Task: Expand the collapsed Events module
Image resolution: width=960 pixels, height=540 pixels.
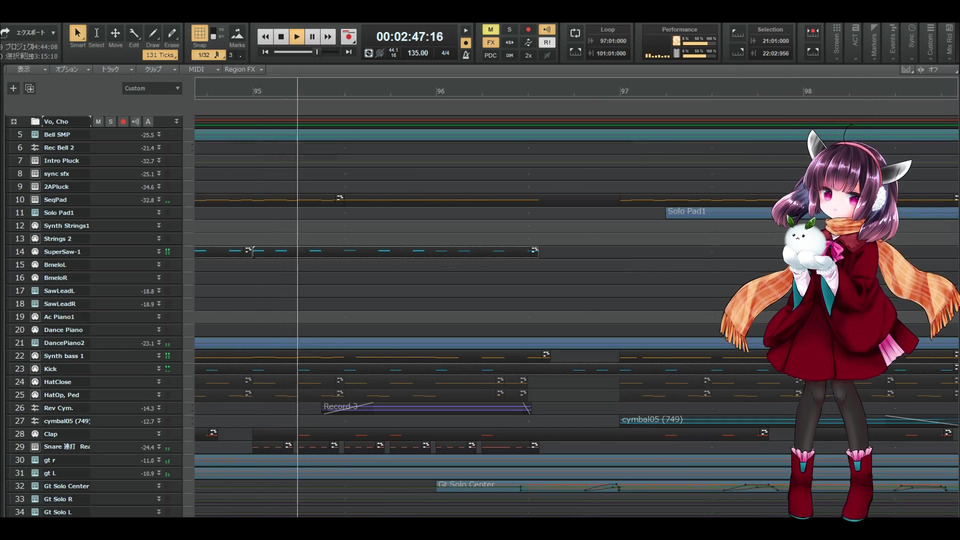Action: click(893, 43)
